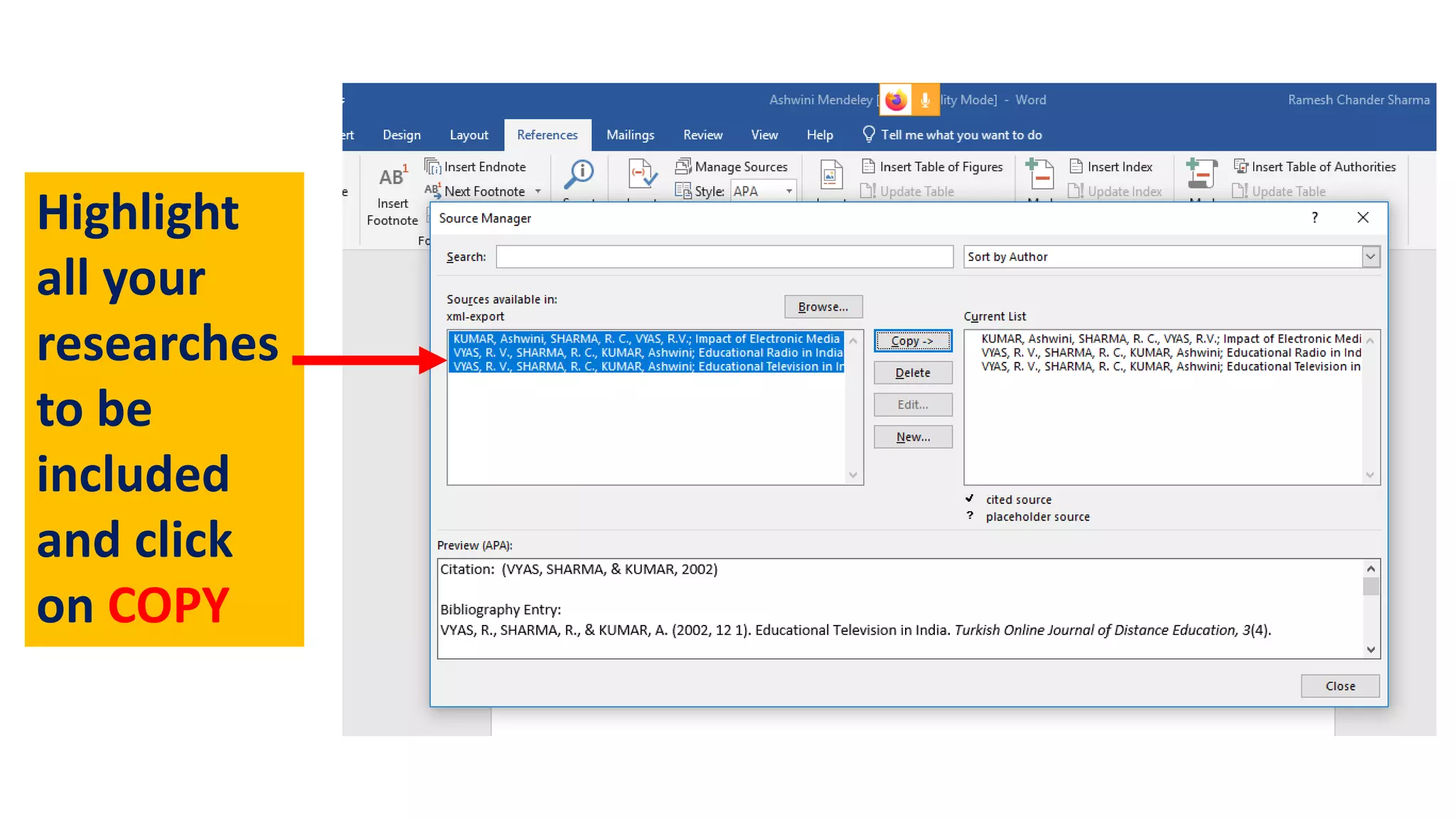1456x819 pixels.
Task: Open the Review tab
Action: point(702,135)
